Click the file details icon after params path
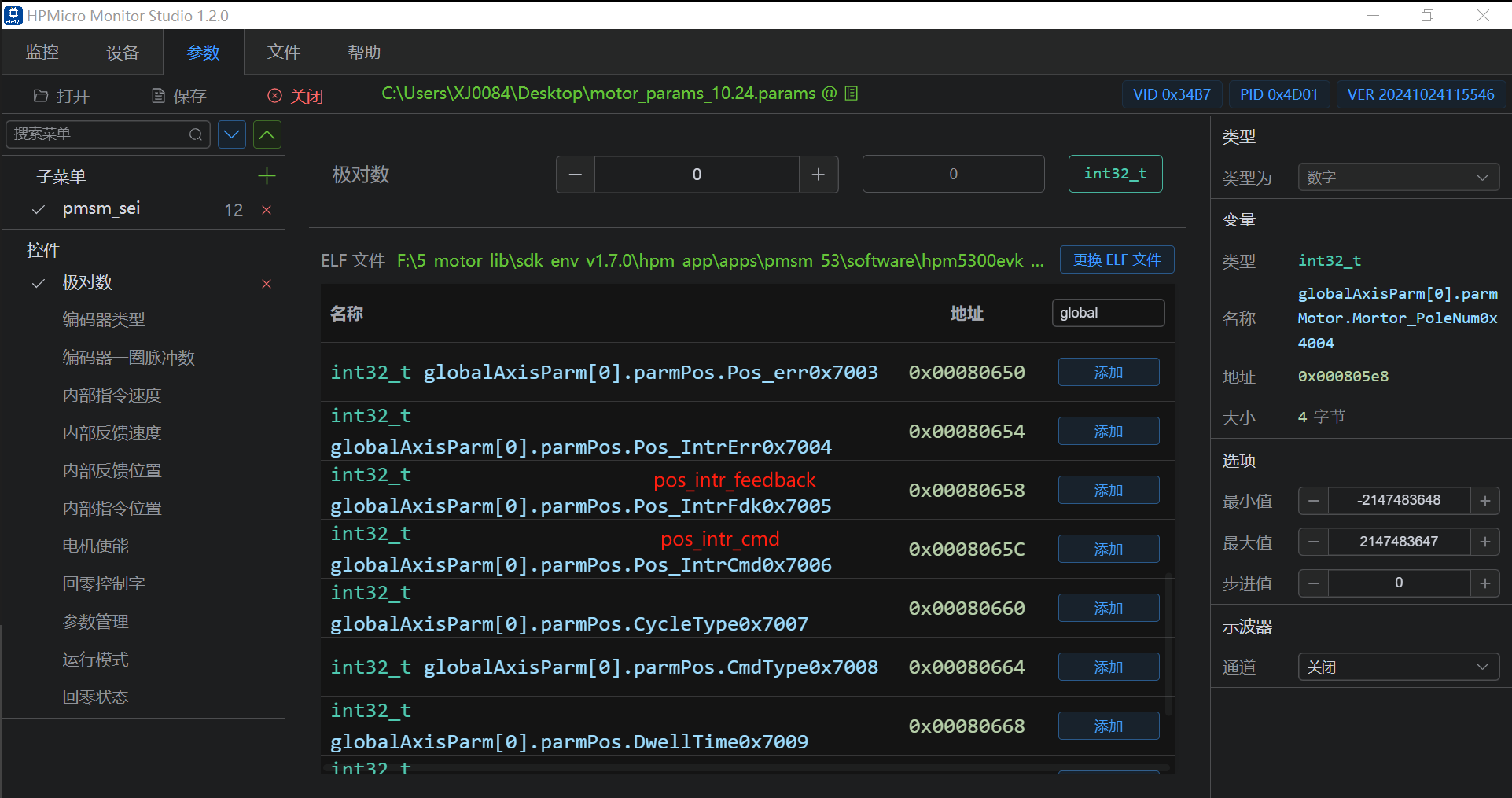1512x798 pixels. click(x=851, y=94)
